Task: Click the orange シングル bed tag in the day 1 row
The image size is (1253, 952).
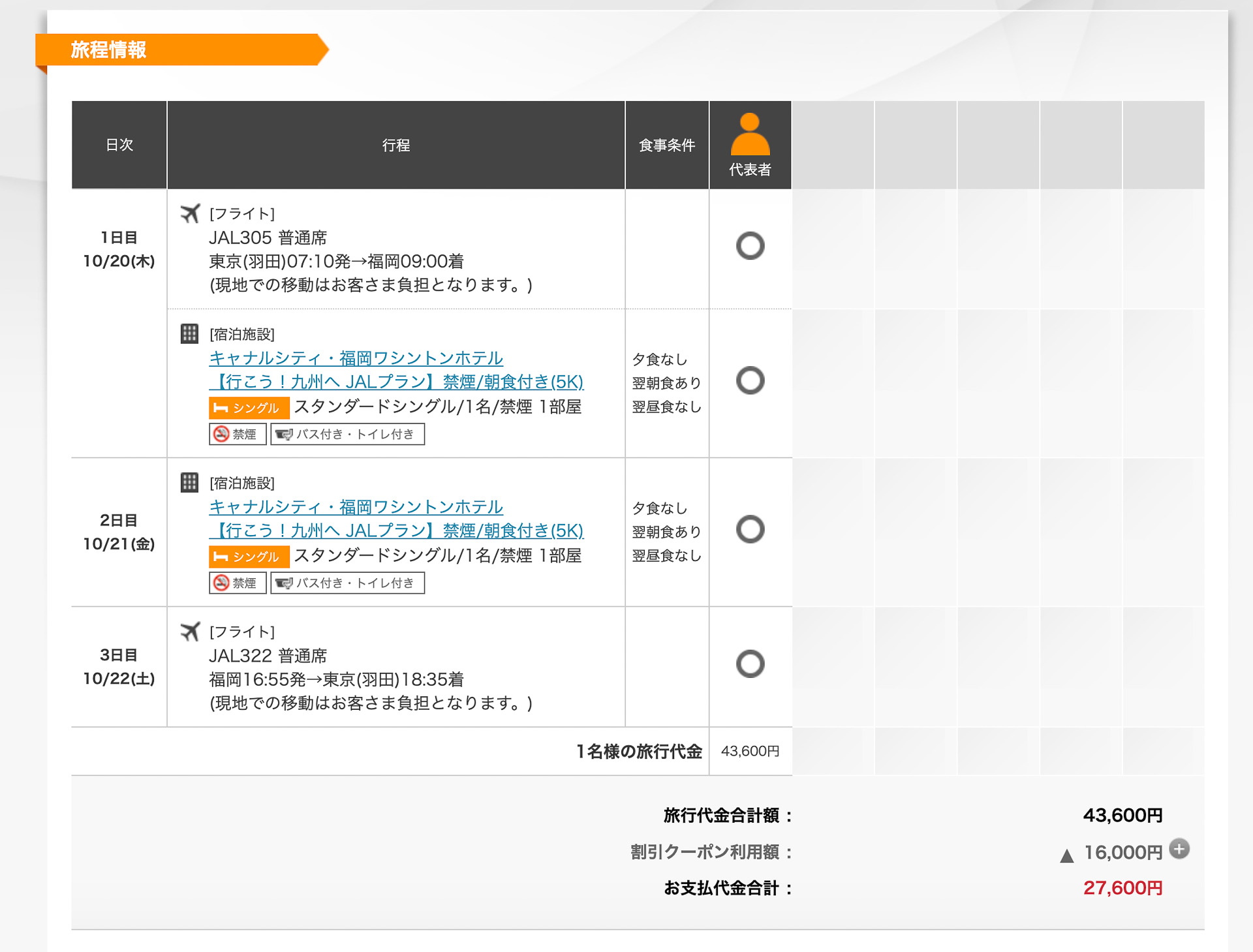Action: pos(249,408)
